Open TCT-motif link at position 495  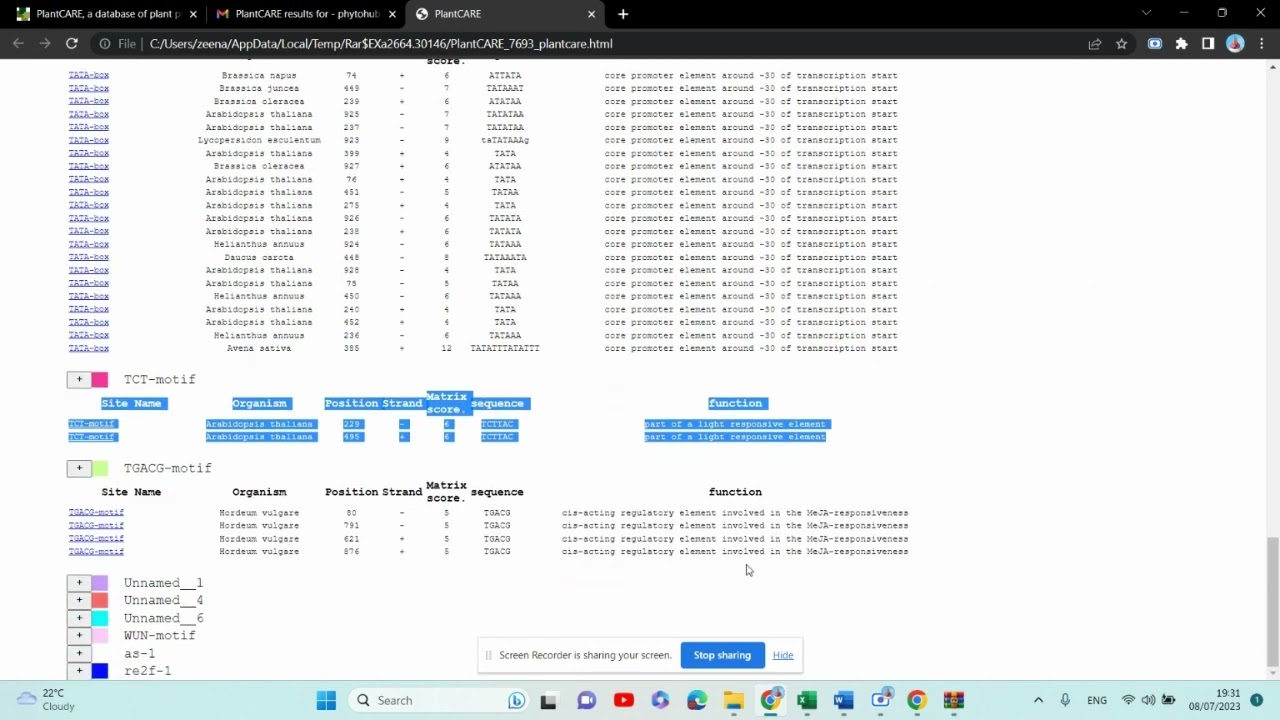[92, 437]
